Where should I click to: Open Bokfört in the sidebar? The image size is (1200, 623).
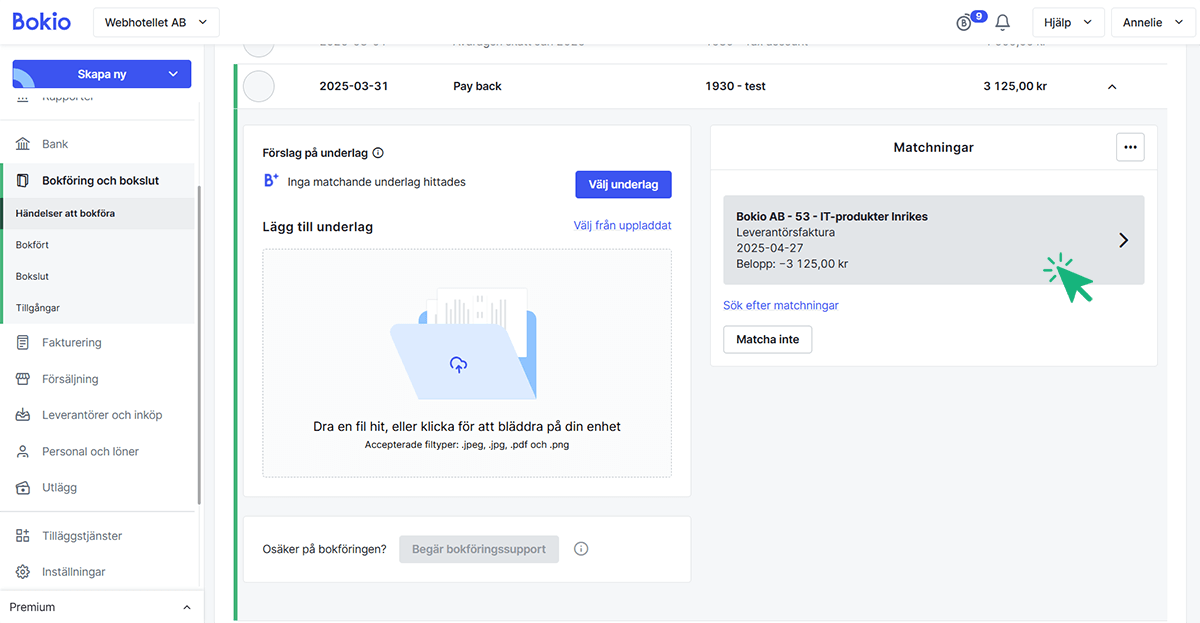tap(32, 245)
